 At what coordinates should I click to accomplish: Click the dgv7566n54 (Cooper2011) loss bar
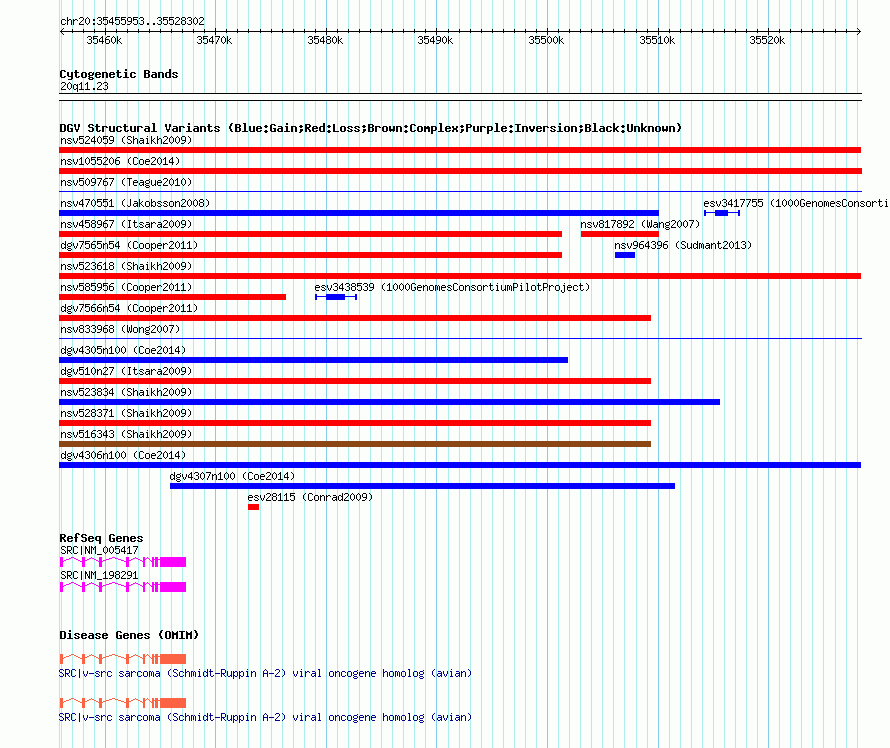[x=355, y=318]
